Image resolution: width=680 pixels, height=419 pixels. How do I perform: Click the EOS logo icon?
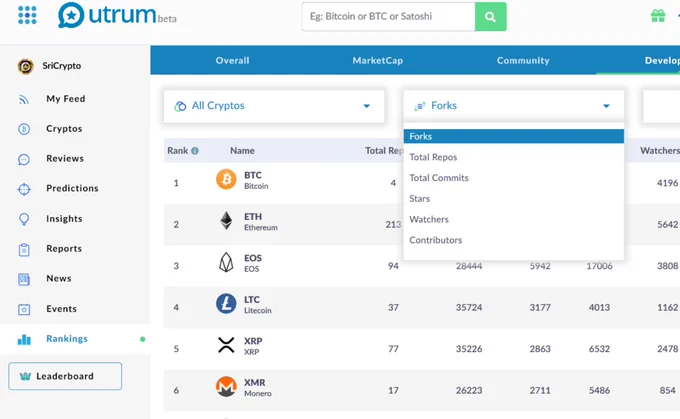pos(226,262)
